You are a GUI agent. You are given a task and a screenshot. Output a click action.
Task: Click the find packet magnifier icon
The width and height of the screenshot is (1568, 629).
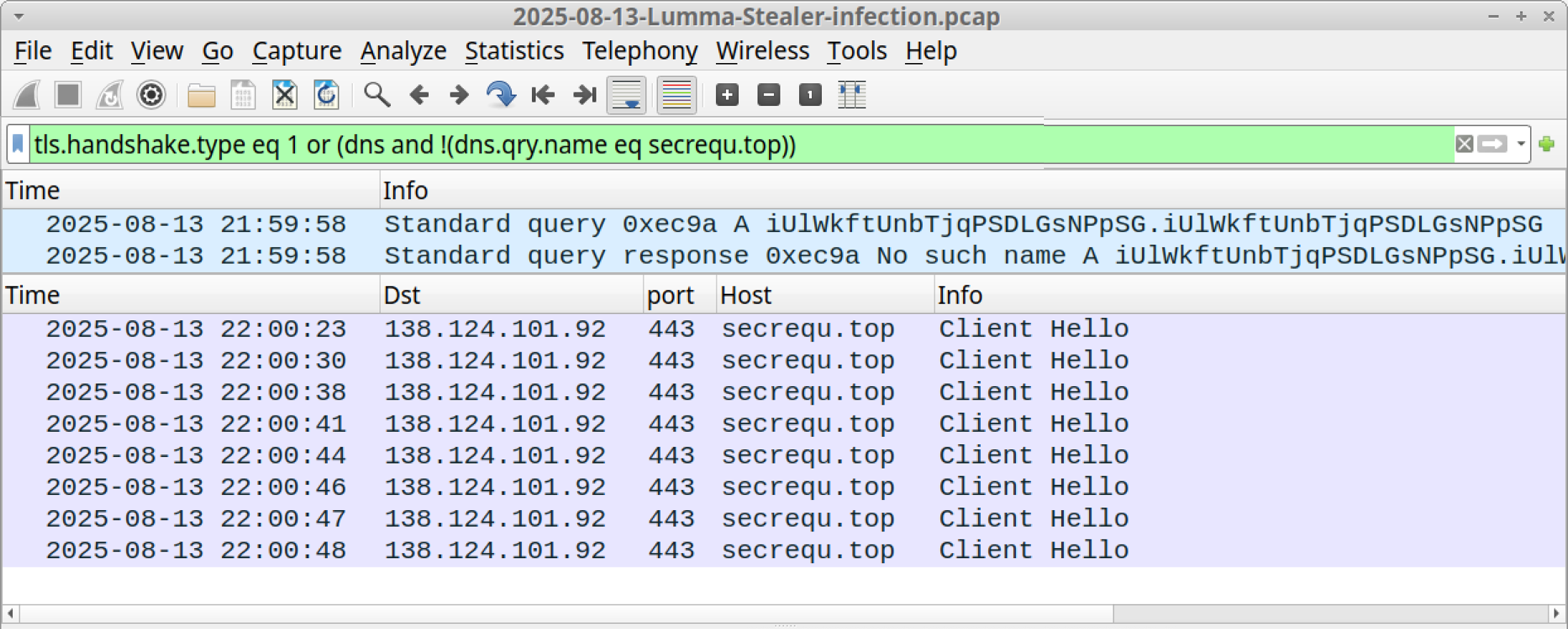pyautogui.click(x=377, y=95)
